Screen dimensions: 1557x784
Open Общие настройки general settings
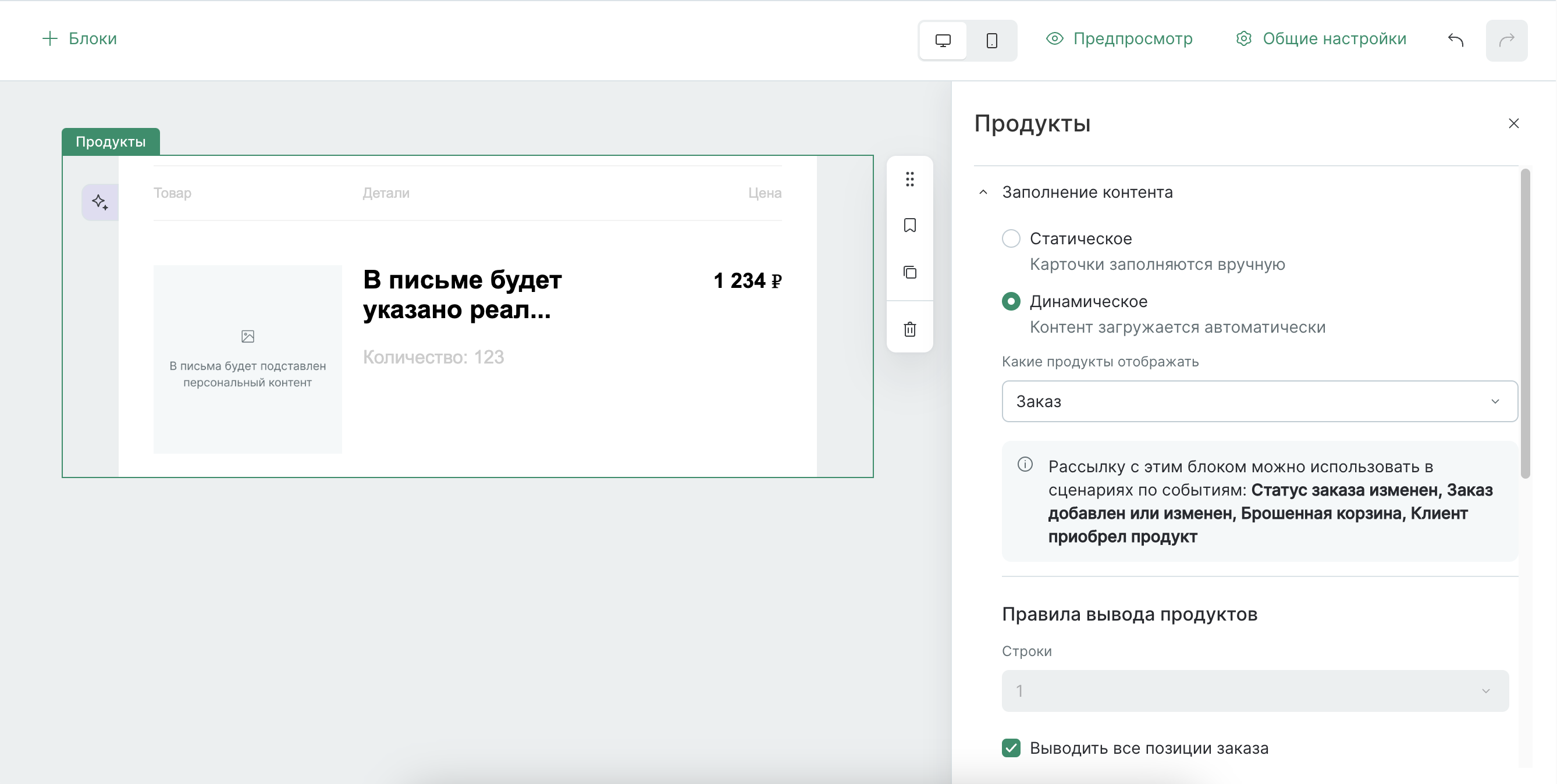[x=1321, y=38]
